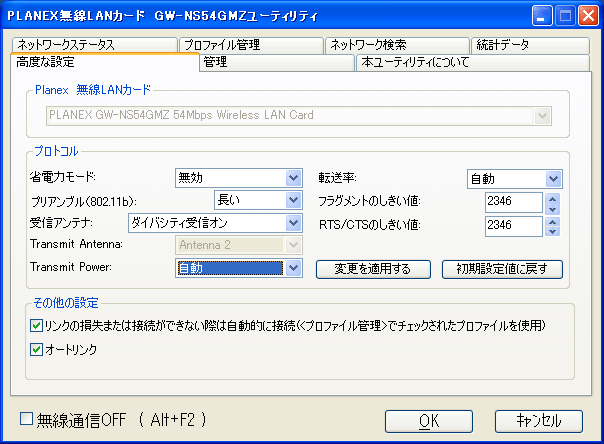Enable the 無線通信OFF checkbox

pyautogui.click(x=26, y=419)
